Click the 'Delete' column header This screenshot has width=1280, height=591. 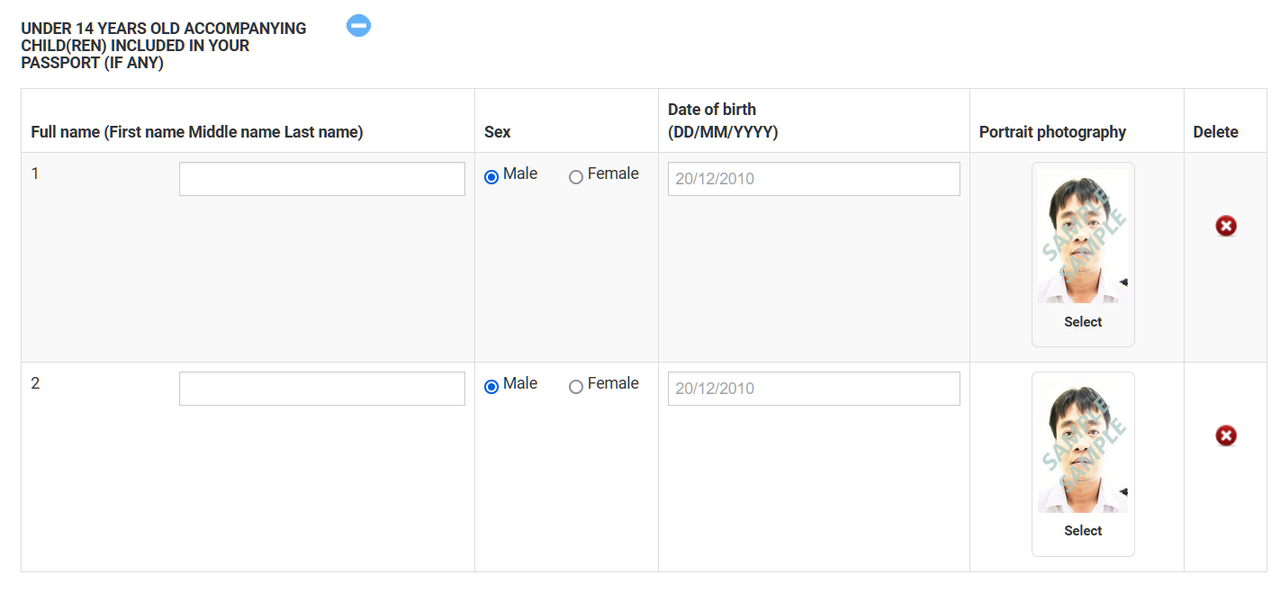pos(1215,132)
